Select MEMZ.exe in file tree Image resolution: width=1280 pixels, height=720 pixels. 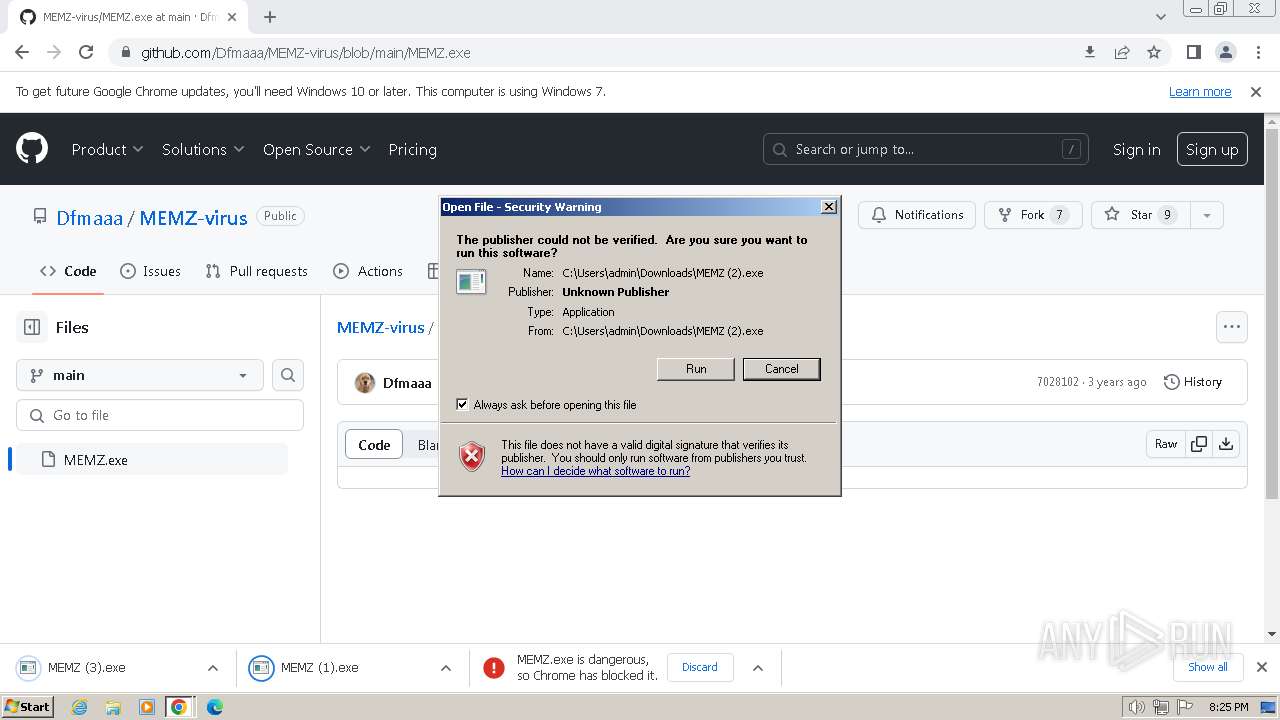tap(152, 460)
